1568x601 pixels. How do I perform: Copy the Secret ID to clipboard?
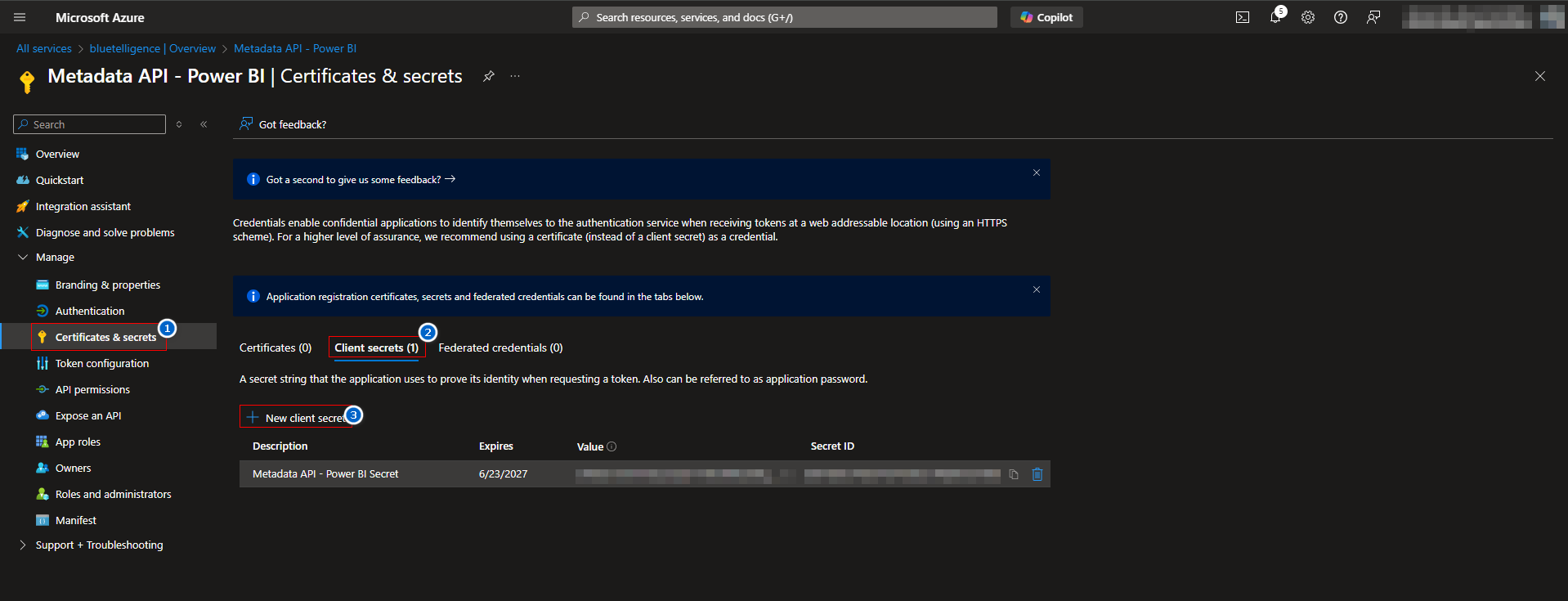(1014, 474)
